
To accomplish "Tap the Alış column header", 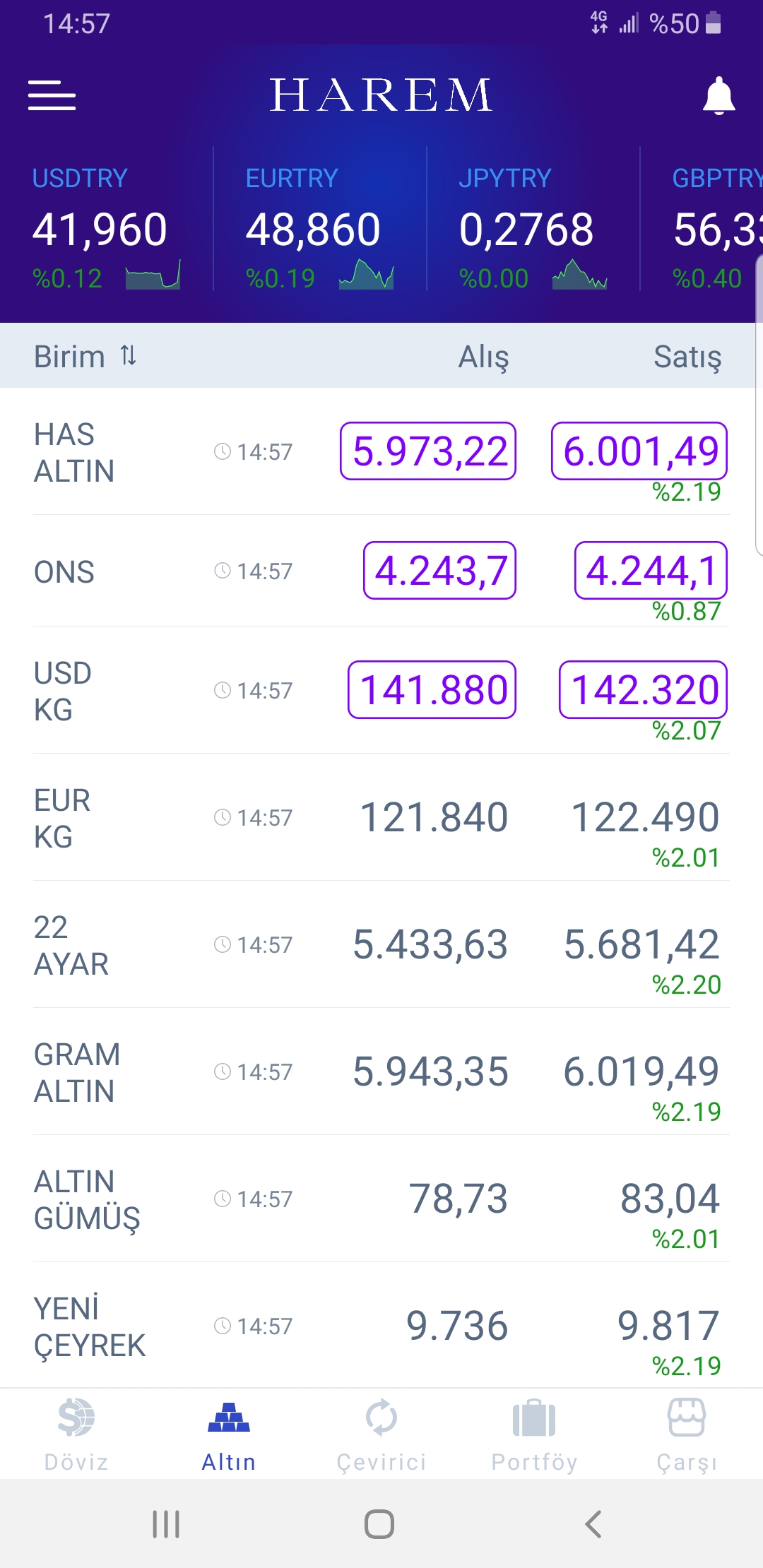I will tap(483, 357).
